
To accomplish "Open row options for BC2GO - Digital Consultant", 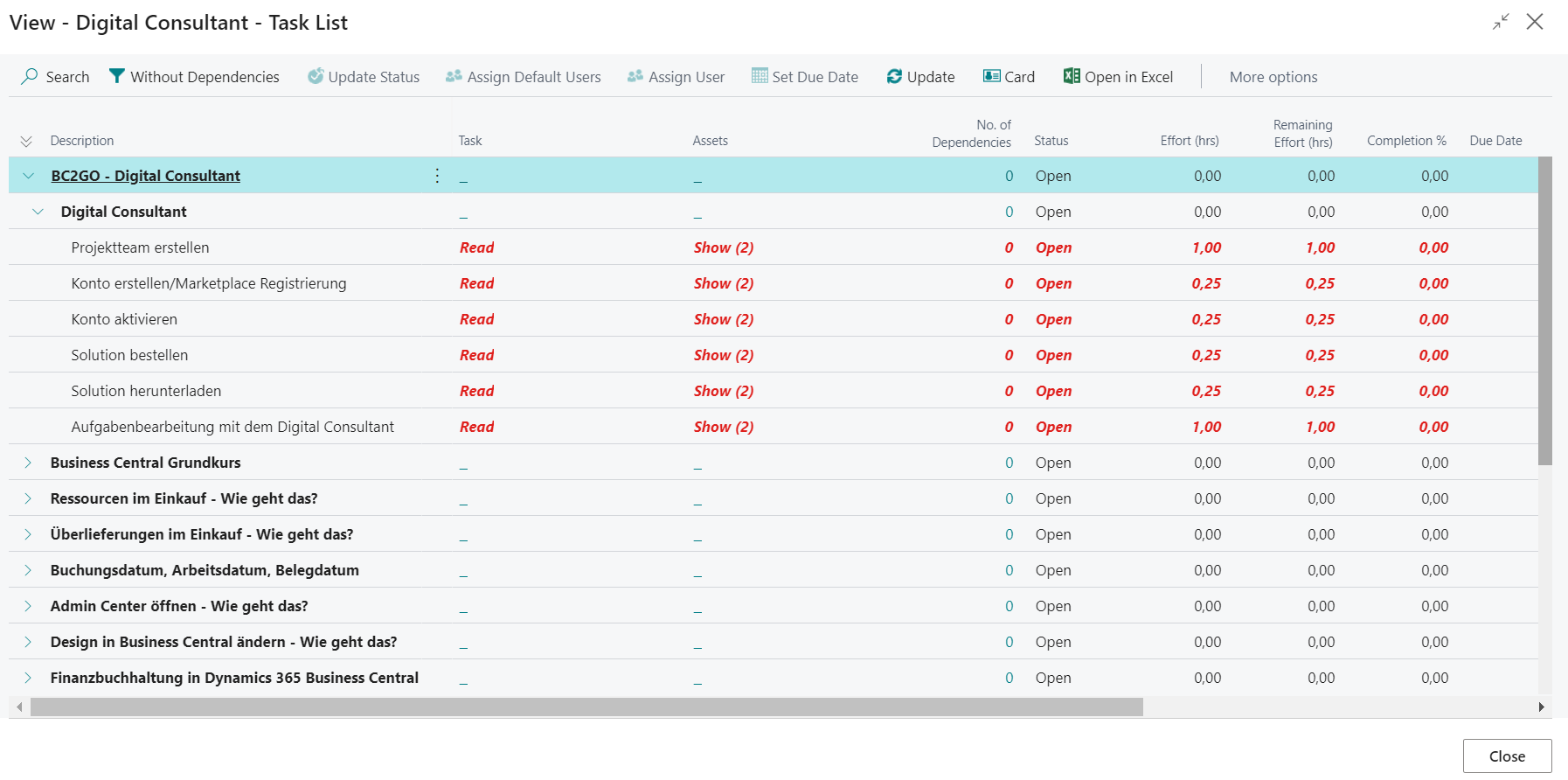I will tap(437, 176).
